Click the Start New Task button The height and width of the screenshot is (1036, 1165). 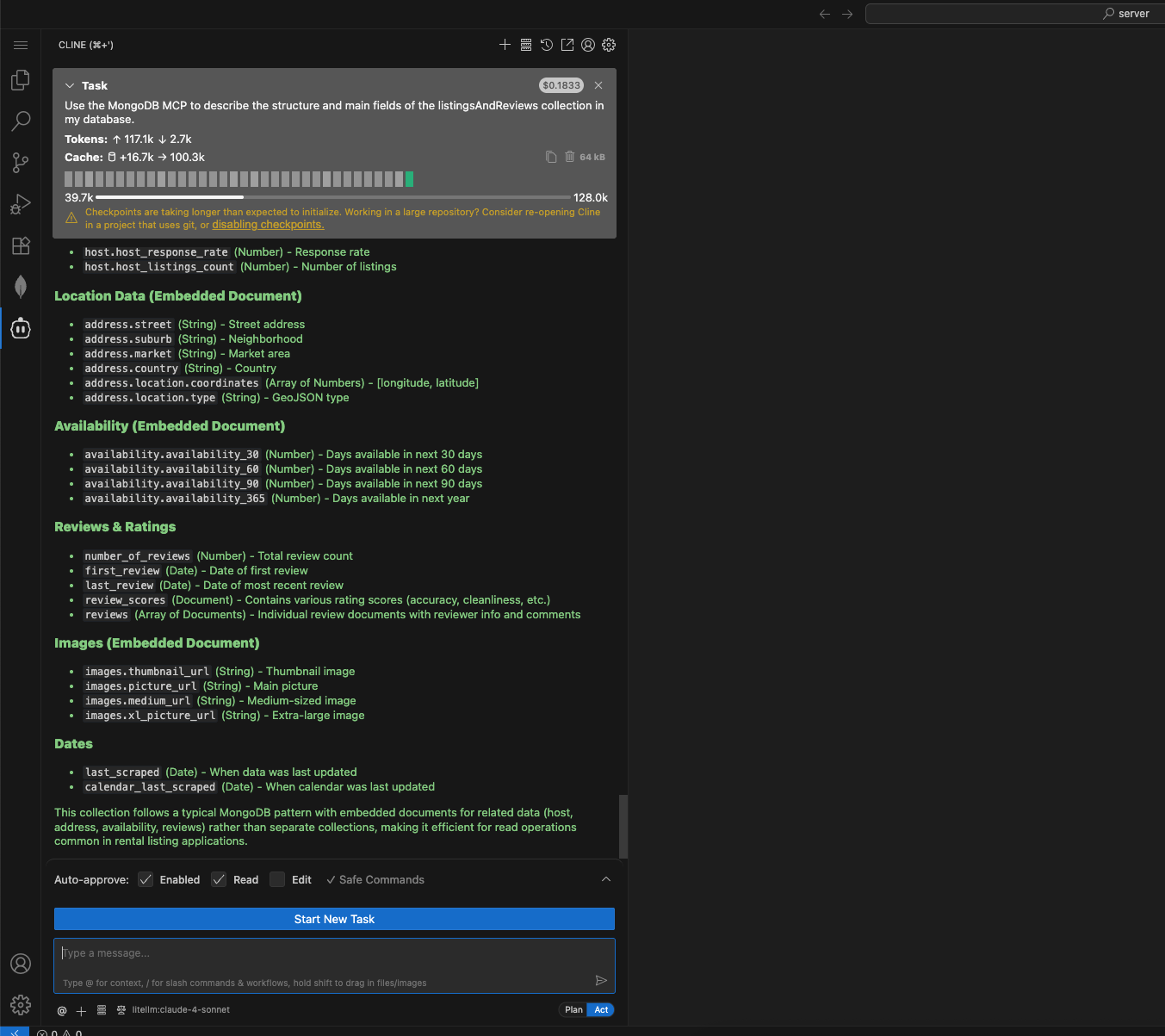[x=334, y=919]
